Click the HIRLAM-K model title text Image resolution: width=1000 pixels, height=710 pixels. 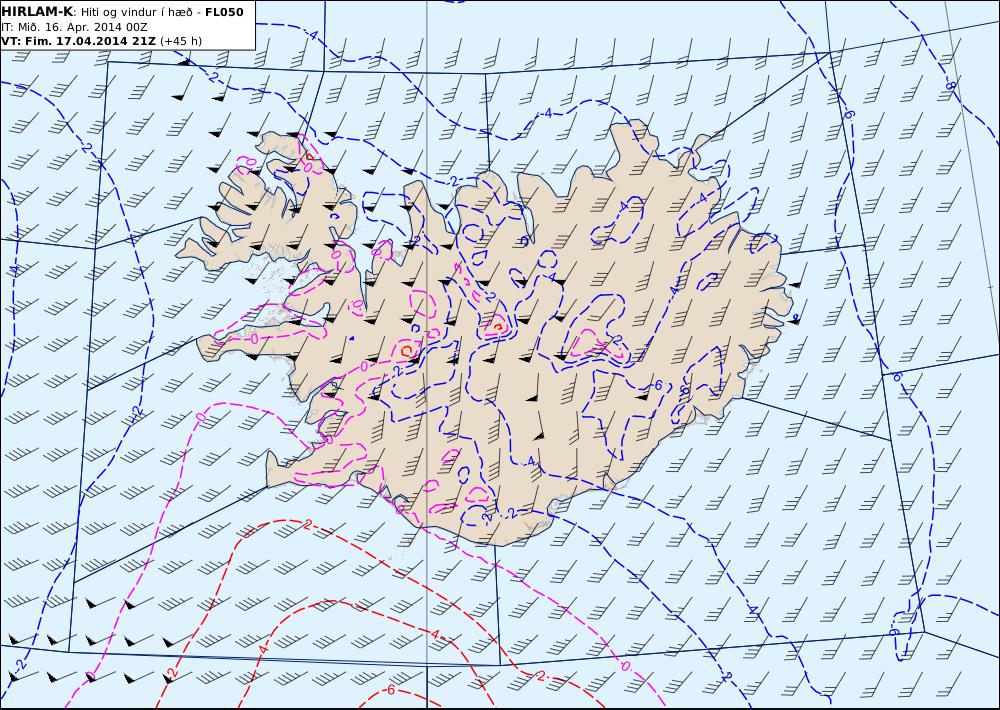coord(37,12)
